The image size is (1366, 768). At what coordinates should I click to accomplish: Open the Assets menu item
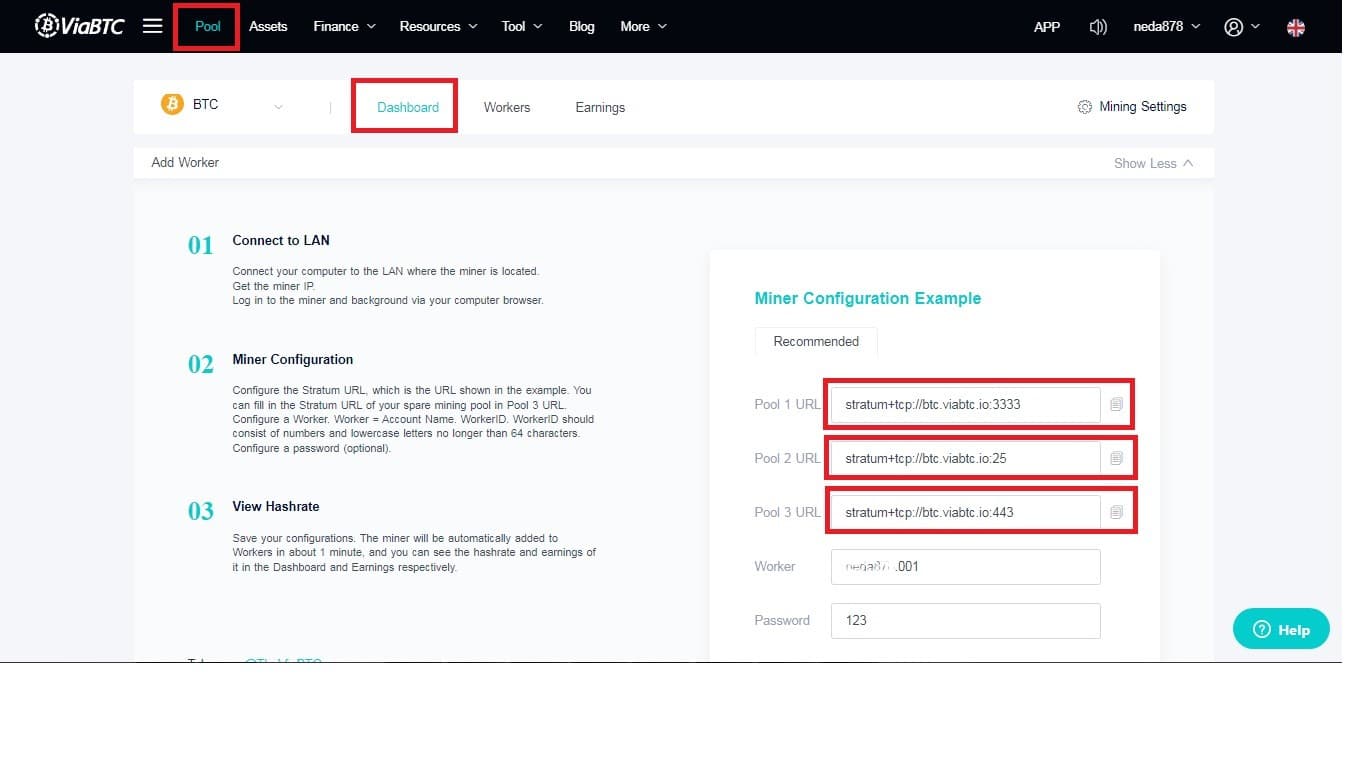pos(268,26)
